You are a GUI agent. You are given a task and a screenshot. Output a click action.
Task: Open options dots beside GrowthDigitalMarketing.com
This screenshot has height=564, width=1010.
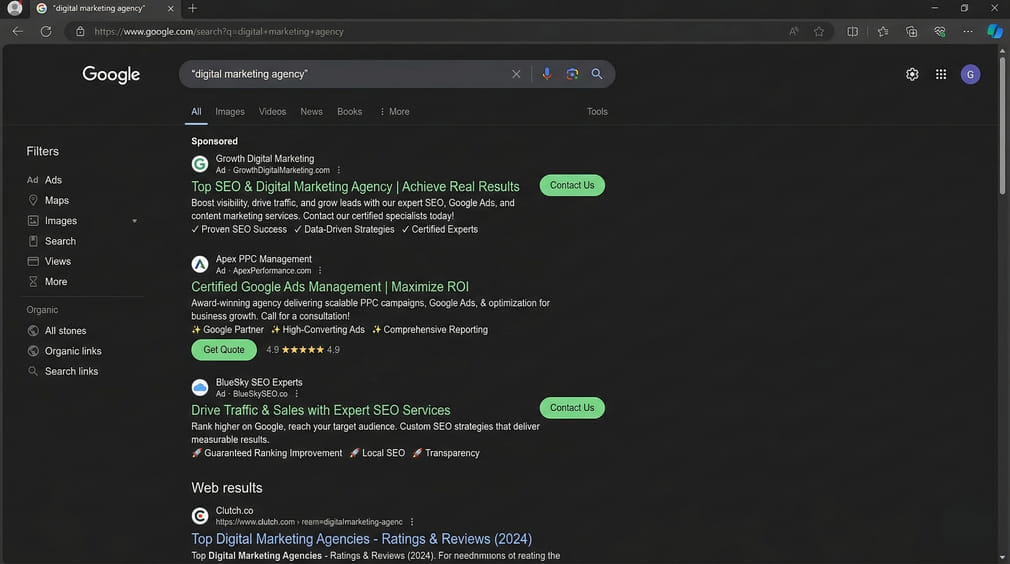click(x=338, y=170)
